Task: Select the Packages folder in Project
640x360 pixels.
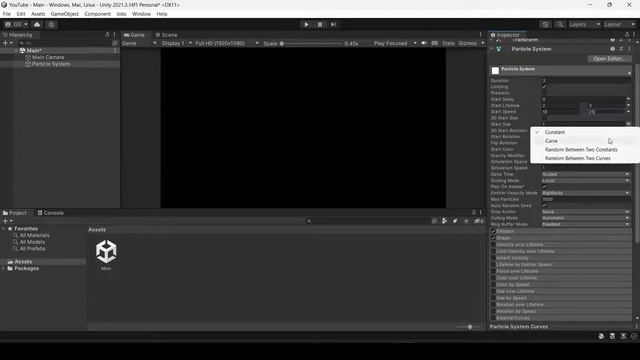Action: 27,268
